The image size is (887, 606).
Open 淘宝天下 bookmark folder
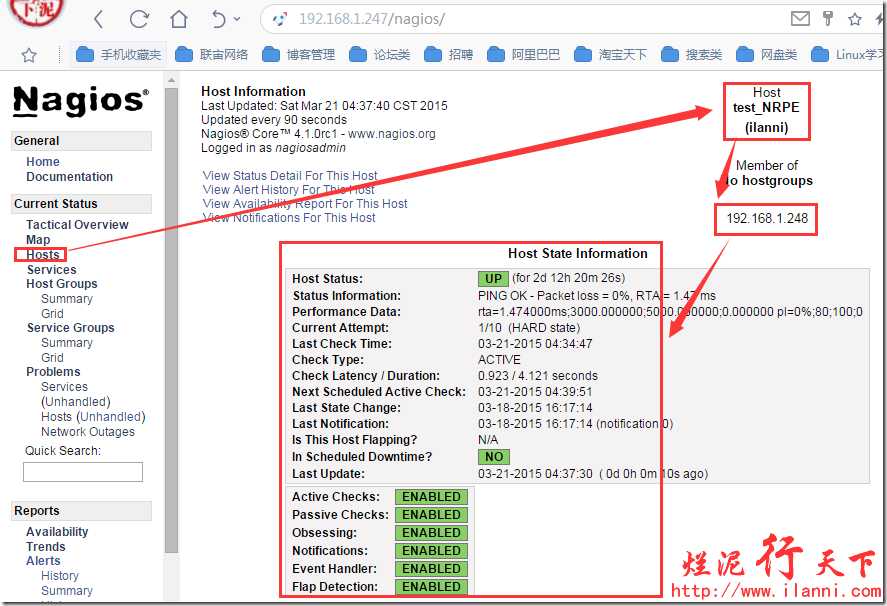tap(610, 54)
